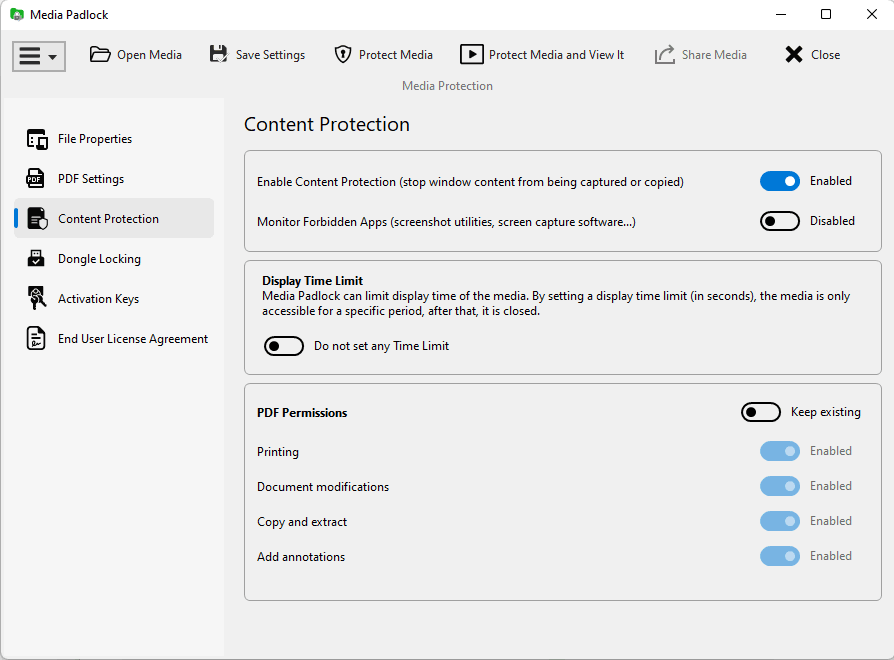The height and width of the screenshot is (660, 894).
Task: Maximize the Media Padlock window
Action: tap(826, 14)
